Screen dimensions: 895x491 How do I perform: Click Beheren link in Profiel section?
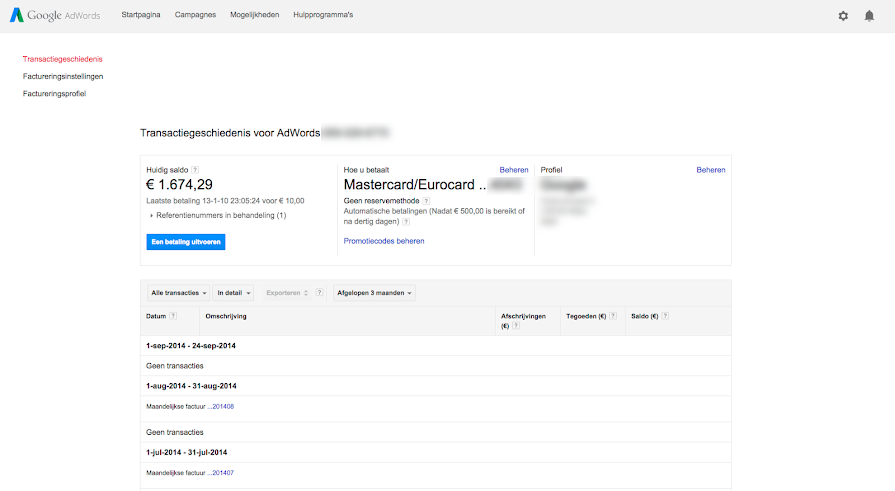(711, 170)
